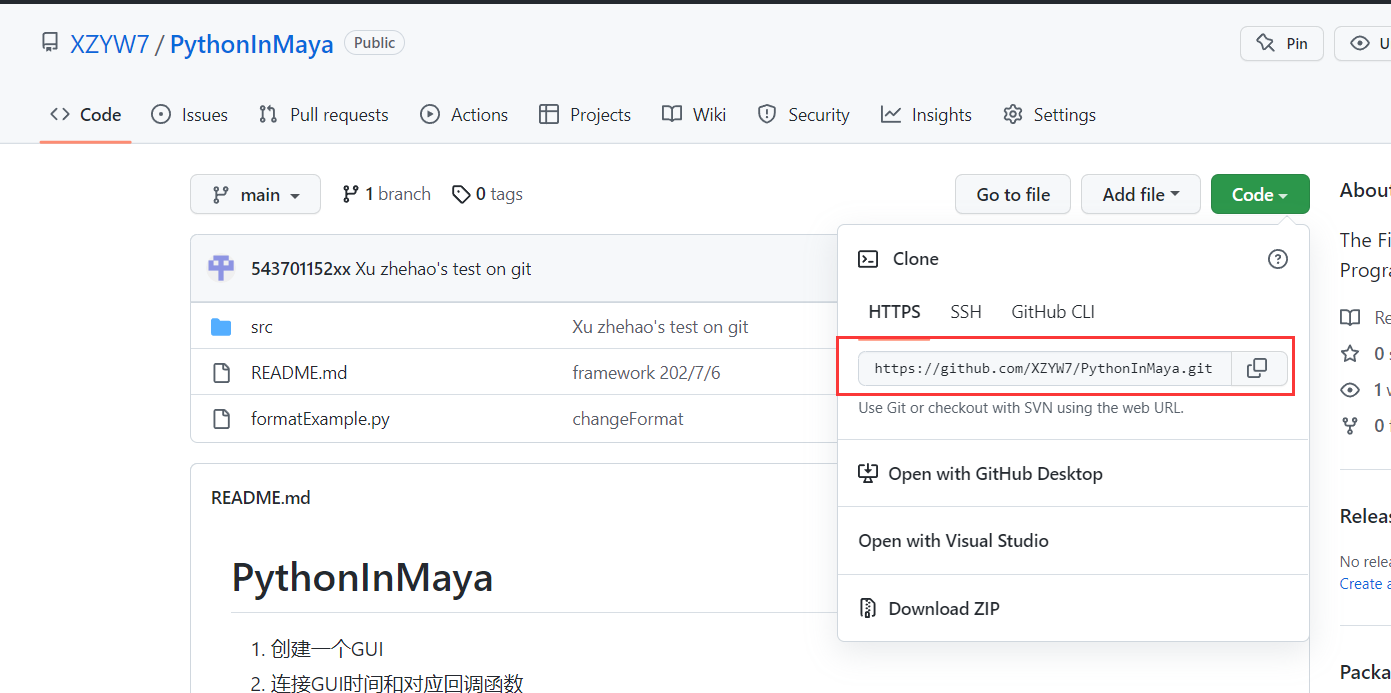Screen dimensions: 1391x693
Task: Click the clone URL text field
Action: (1044, 368)
